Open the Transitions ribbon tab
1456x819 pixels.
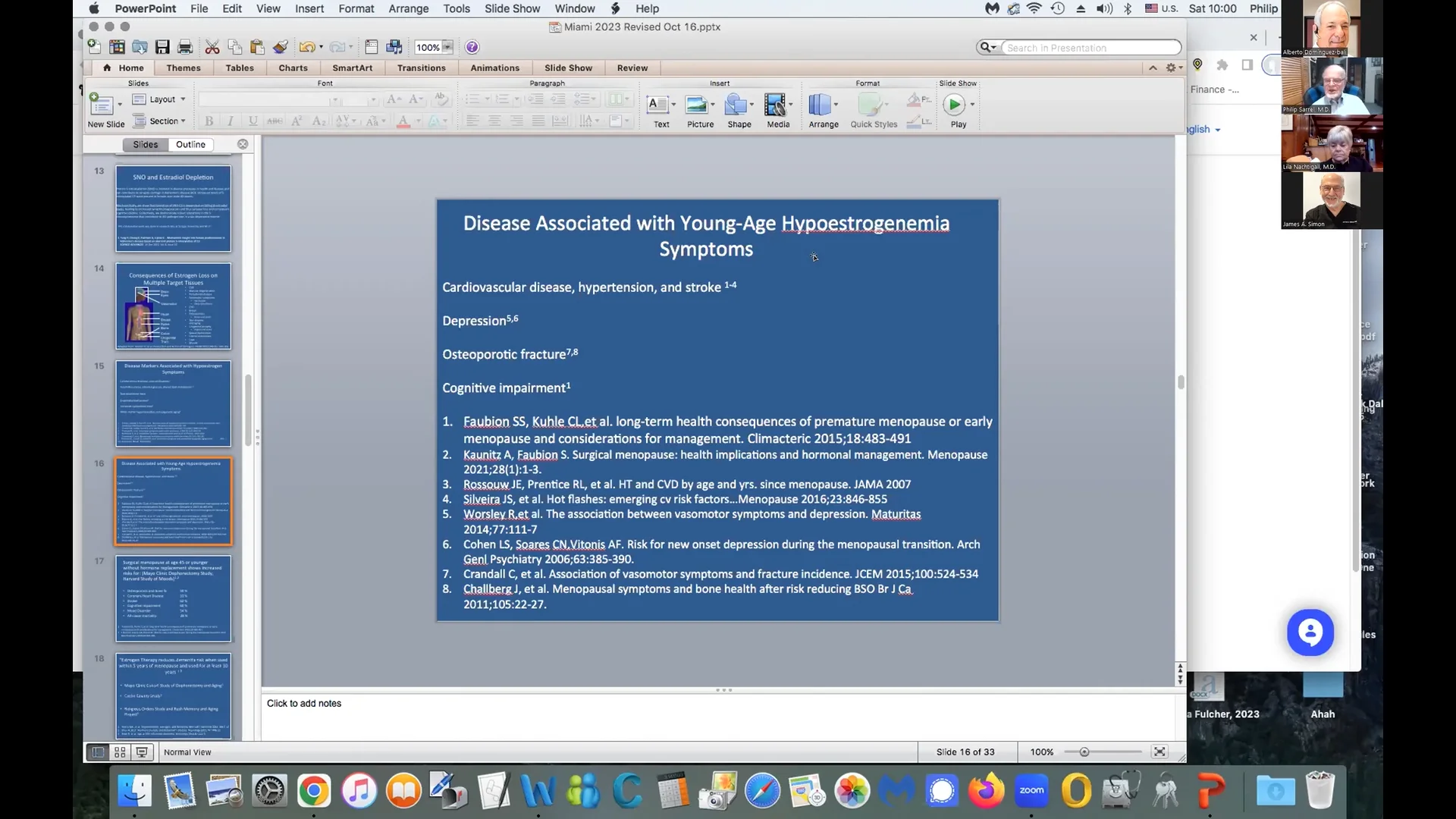[x=421, y=67]
